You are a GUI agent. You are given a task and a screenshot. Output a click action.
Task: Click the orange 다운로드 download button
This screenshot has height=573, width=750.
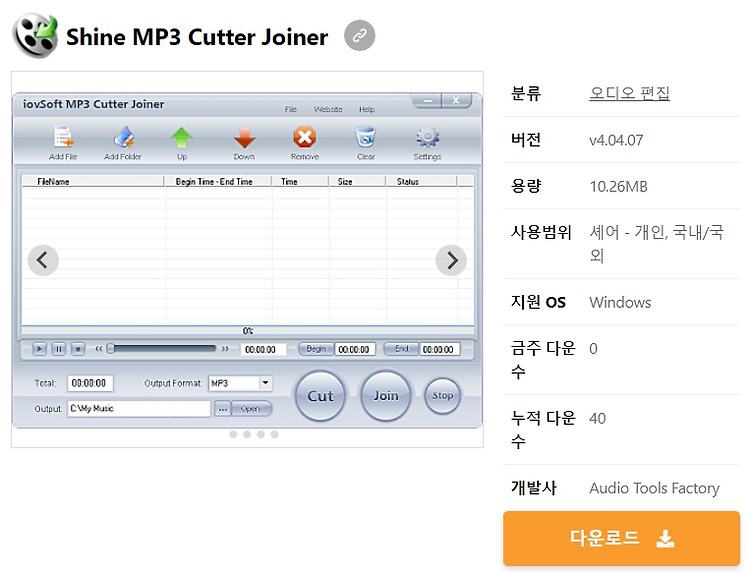pos(621,538)
